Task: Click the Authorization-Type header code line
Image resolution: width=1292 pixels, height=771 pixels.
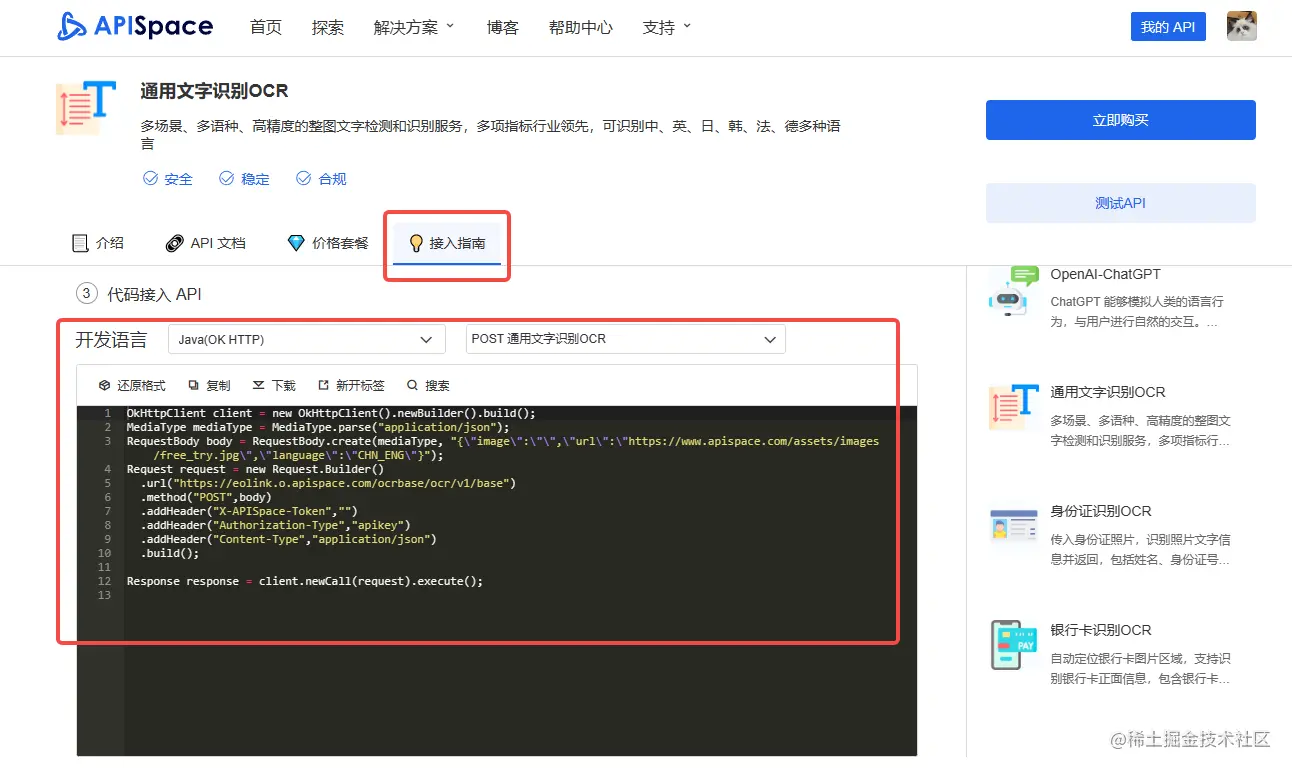Action: click(275, 525)
